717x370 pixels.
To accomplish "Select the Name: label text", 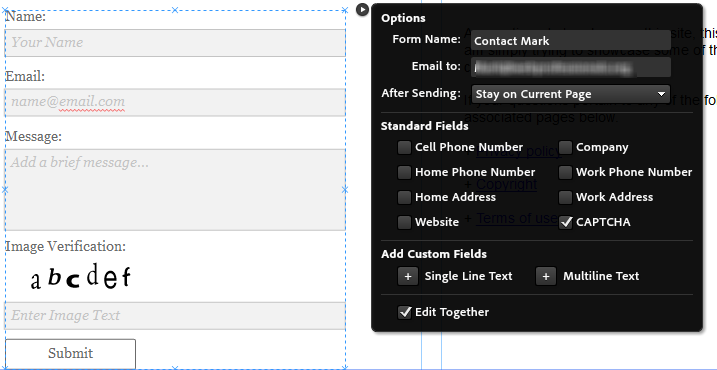I will [26, 16].
